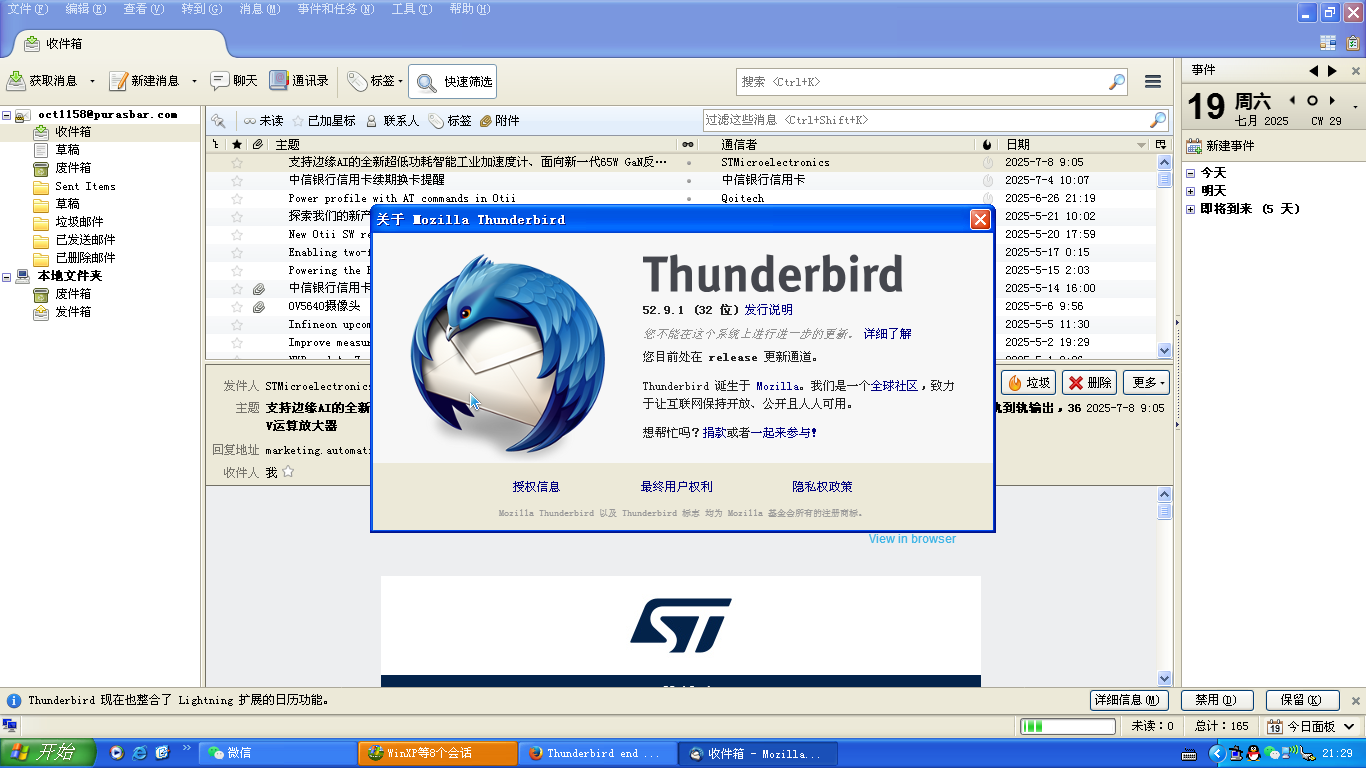Open the dropdown arrow next to 获取消息
This screenshot has height=768, width=1366.
92,82
